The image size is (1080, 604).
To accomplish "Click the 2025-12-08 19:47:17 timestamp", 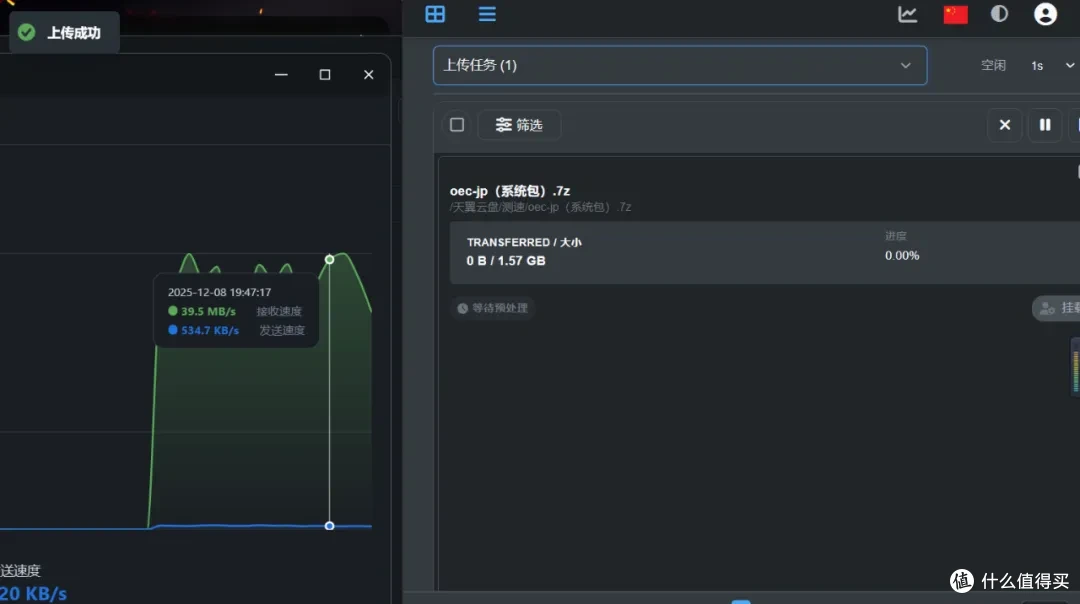I will (x=219, y=292).
